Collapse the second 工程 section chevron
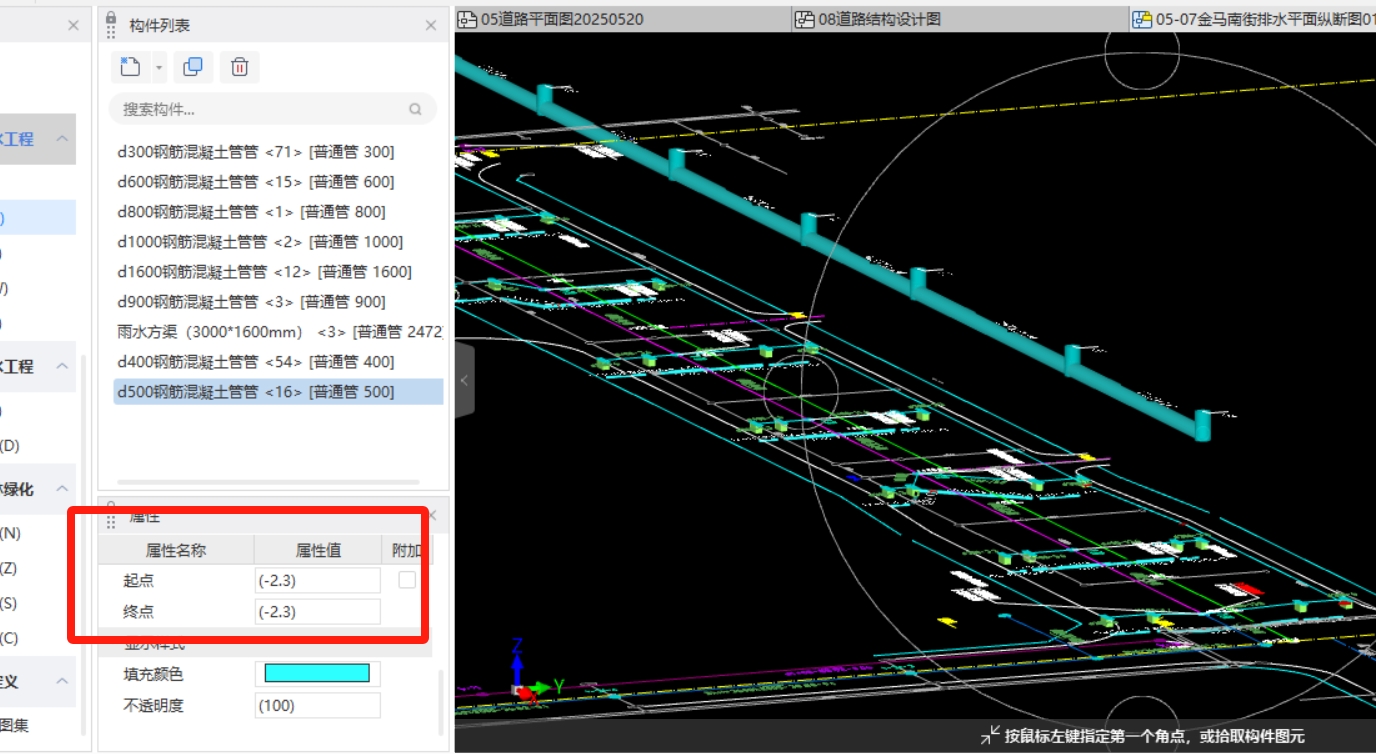This screenshot has width=1376, height=754. click(62, 366)
